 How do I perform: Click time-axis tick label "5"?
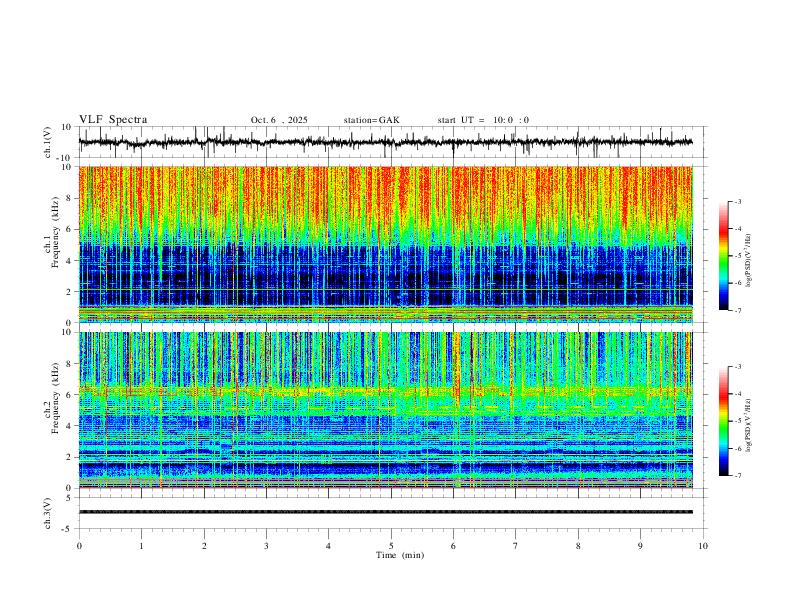391,546
